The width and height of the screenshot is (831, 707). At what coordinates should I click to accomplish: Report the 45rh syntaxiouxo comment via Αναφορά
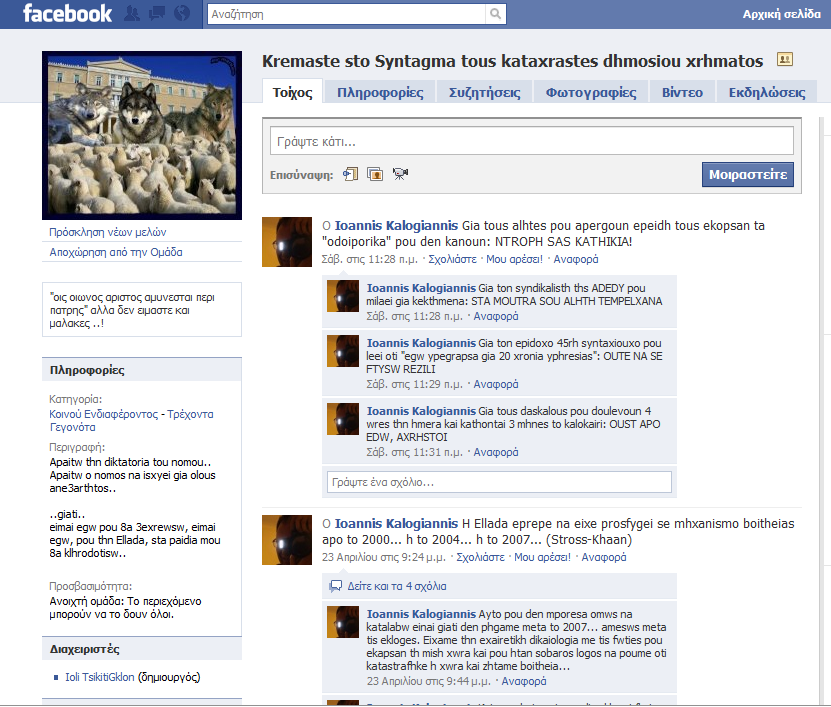click(496, 384)
